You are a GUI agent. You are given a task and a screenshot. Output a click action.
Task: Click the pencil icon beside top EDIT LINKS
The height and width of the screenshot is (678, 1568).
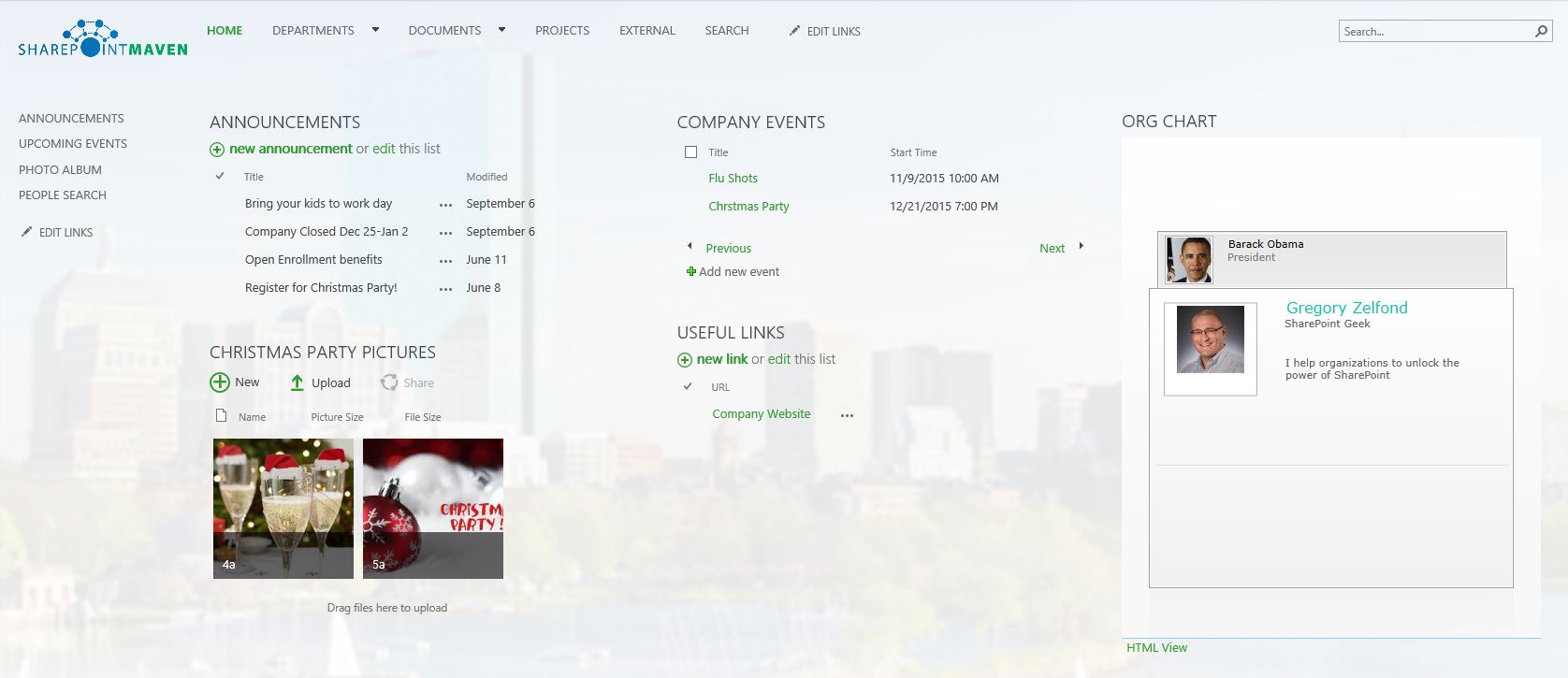pos(794,31)
